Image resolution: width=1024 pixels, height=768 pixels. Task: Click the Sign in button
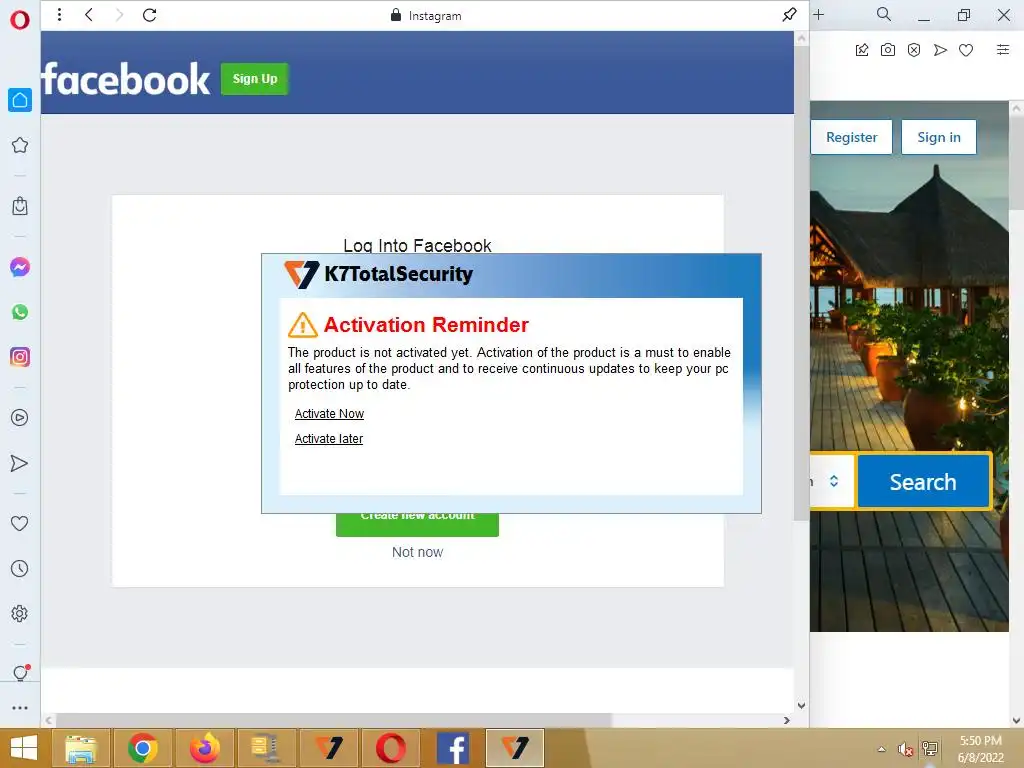click(938, 137)
